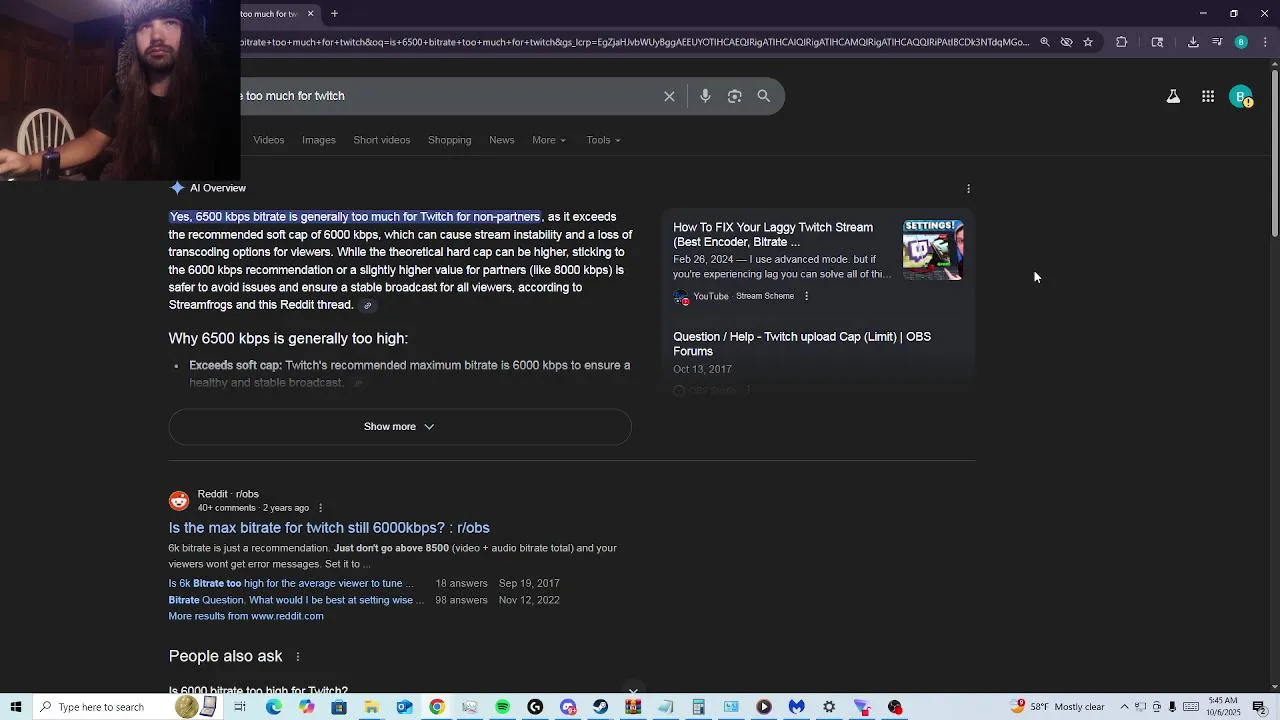Open the tab search icon in toolbar

[x=1157, y=42]
